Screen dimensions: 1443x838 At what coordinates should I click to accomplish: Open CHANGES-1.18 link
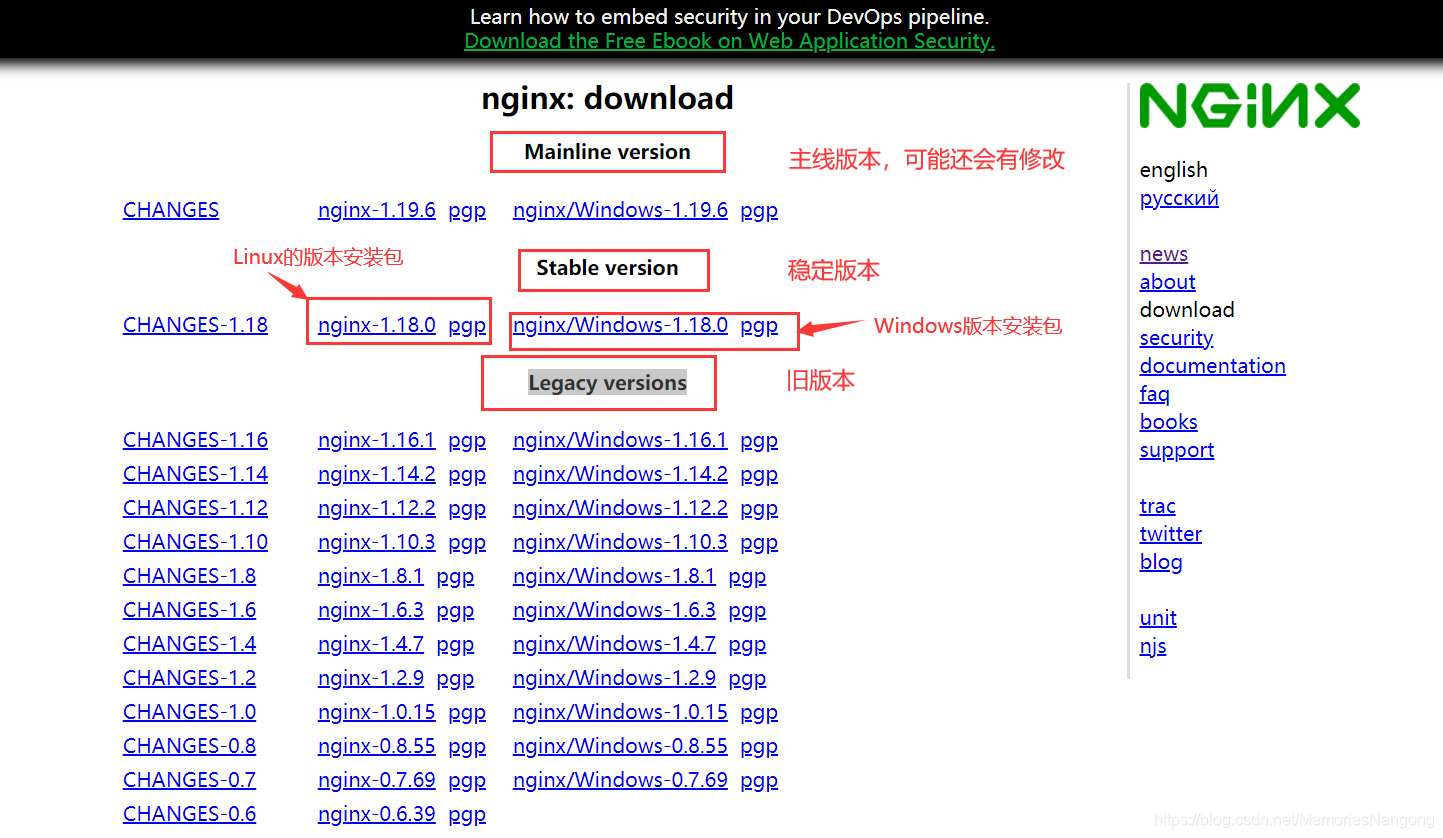[x=195, y=325]
